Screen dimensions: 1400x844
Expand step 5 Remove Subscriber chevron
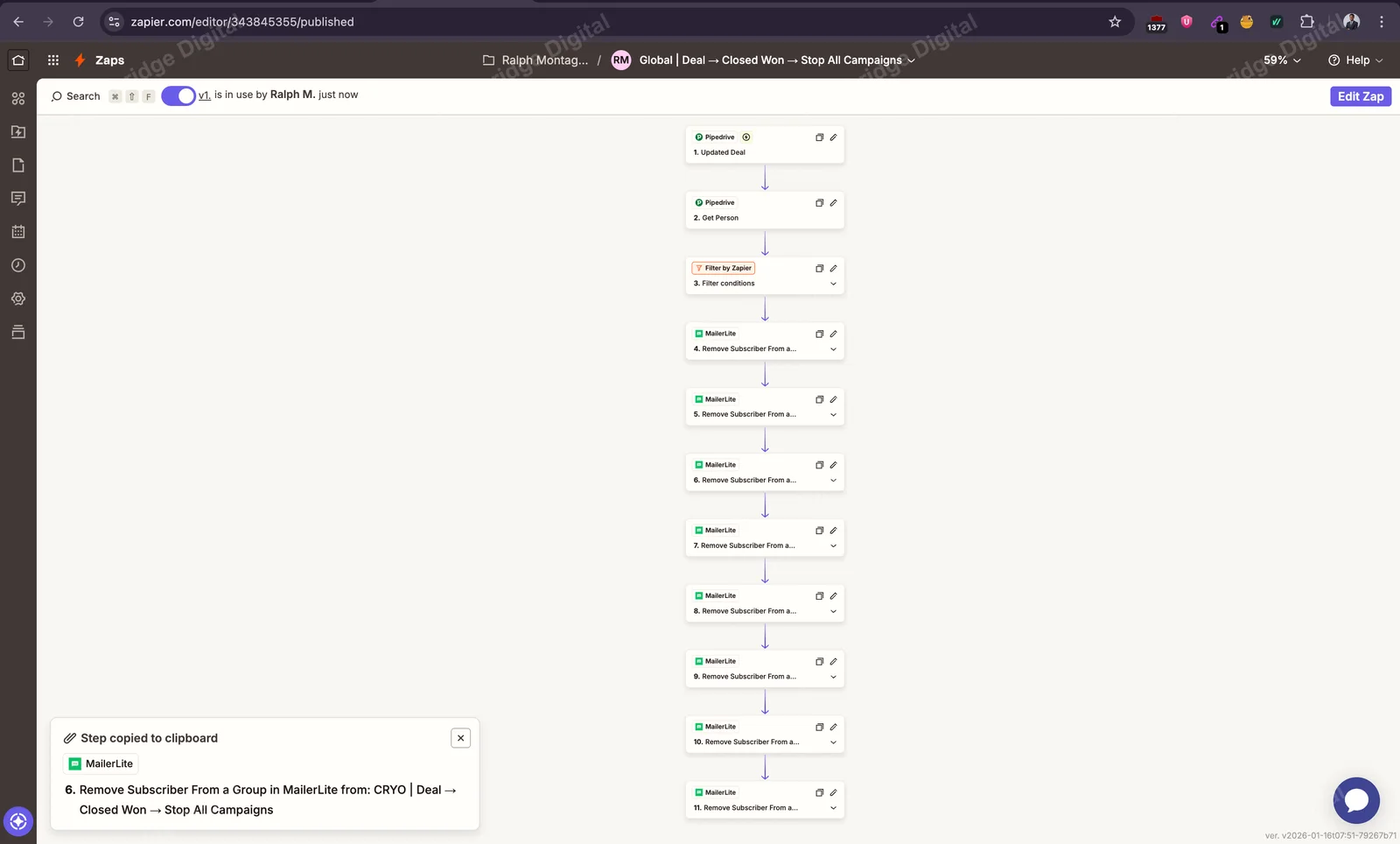[x=833, y=415]
